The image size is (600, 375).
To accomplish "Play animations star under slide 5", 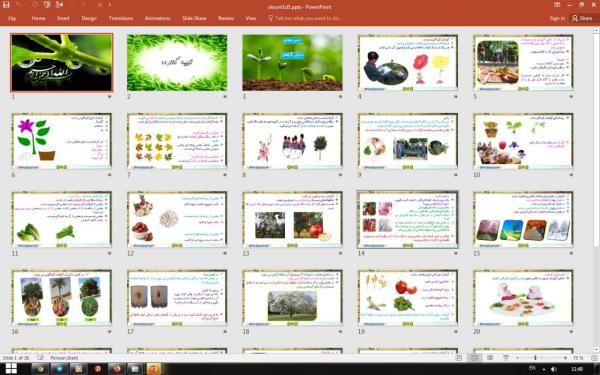I will pyautogui.click(x=571, y=96).
